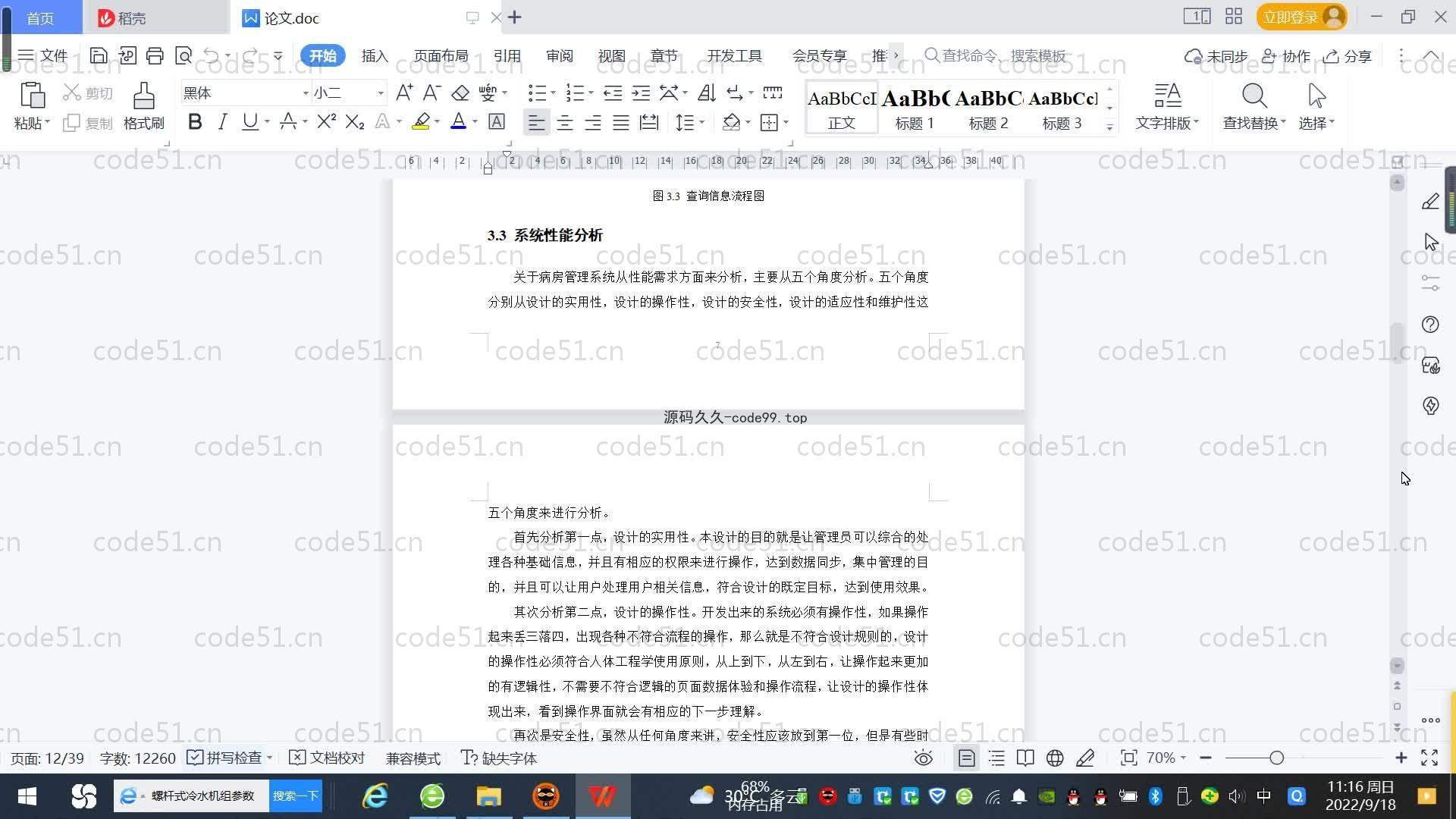Align text right
Image resolution: width=1456 pixels, height=819 pixels.
point(593,122)
